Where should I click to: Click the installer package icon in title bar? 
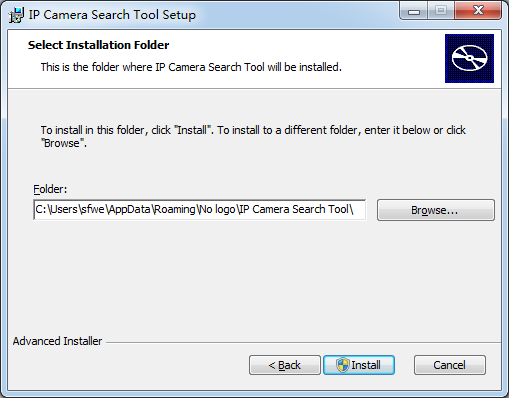[16, 15]
